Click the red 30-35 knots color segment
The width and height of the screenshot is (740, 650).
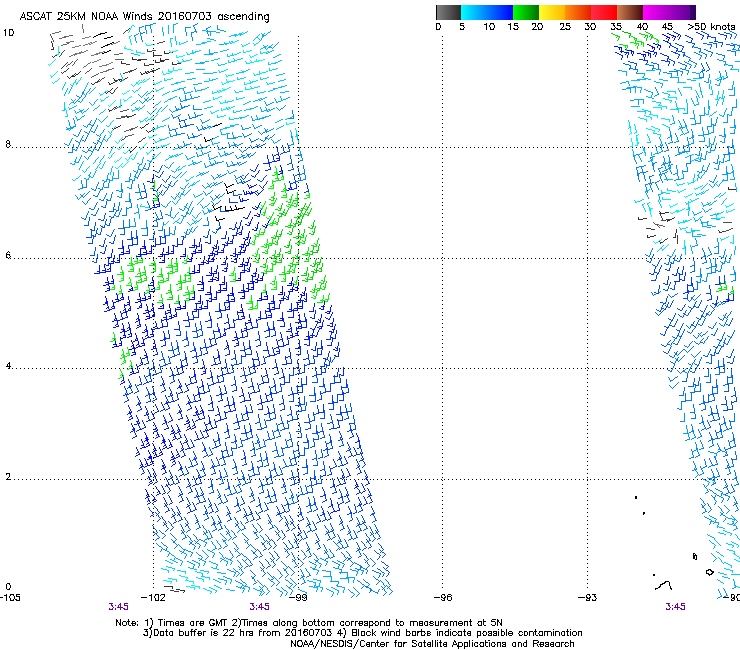point(604,12)
